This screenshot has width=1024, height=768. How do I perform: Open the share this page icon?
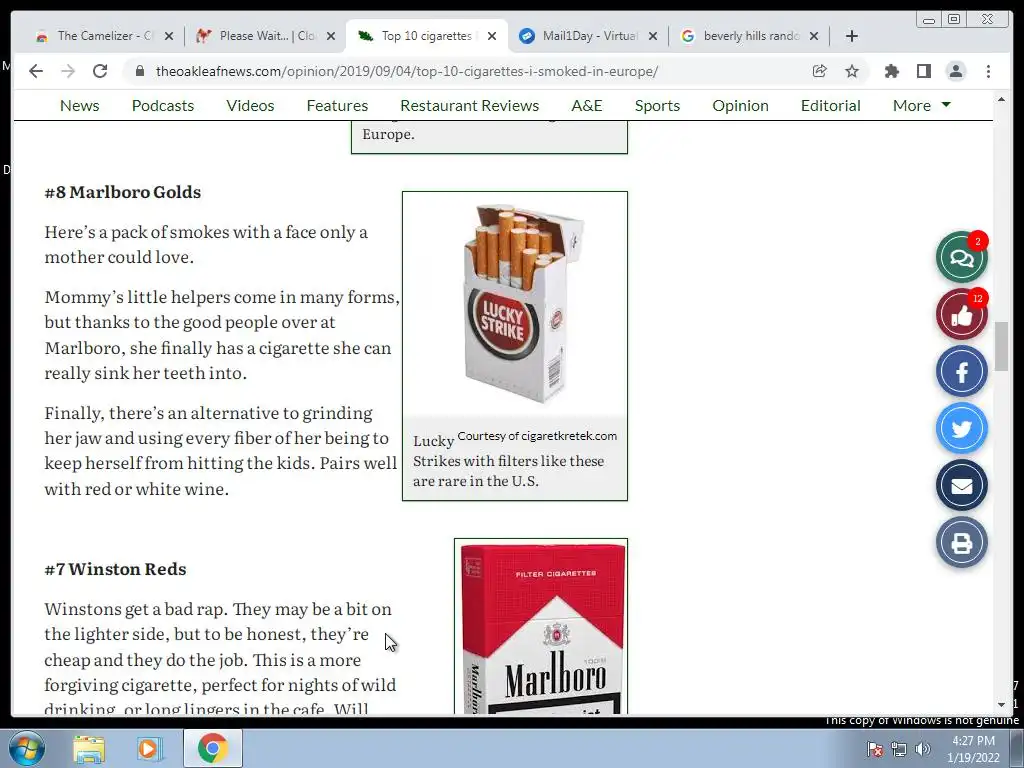[820, 71]
